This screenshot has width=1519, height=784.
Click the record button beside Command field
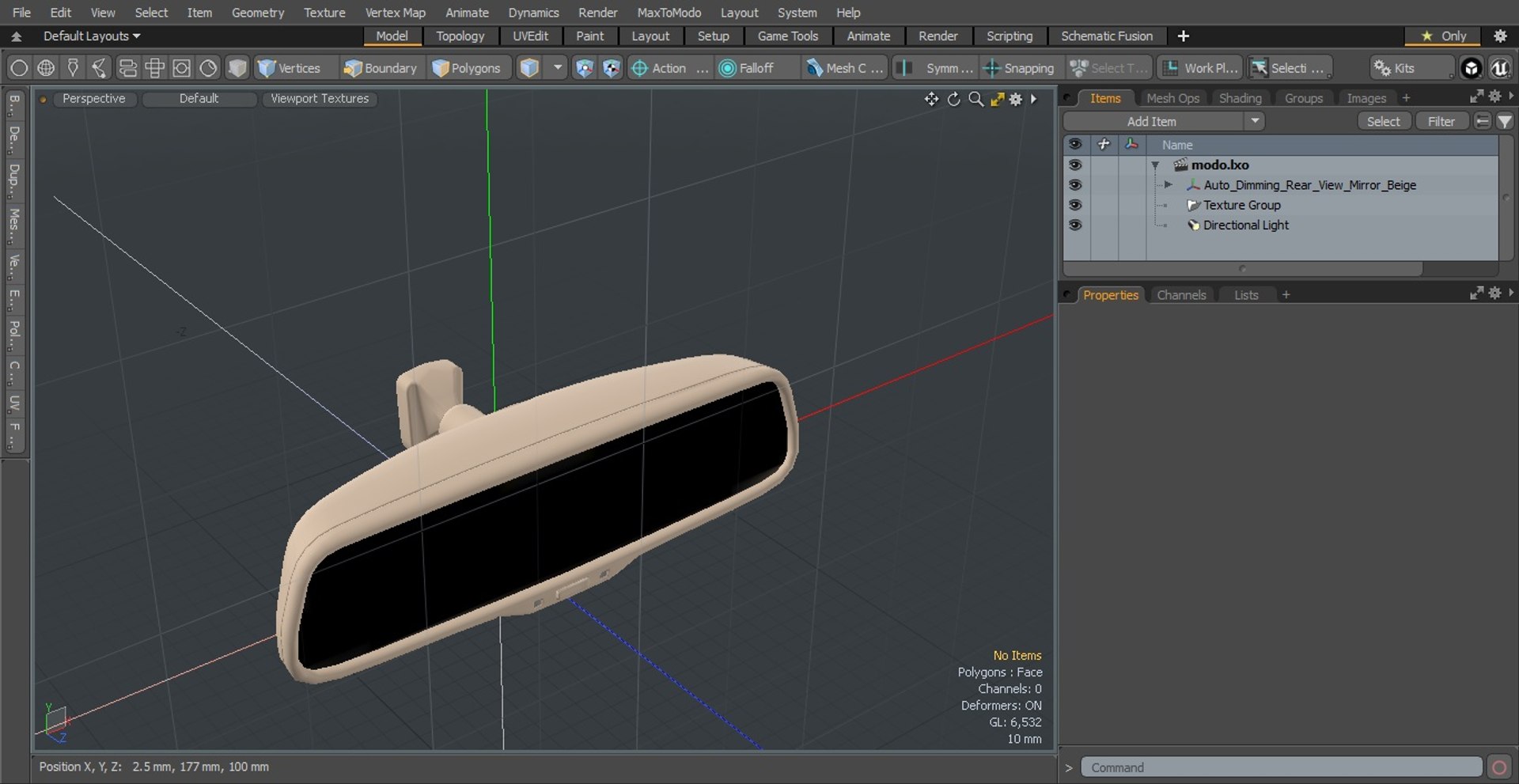click(x=1498, y=767)
